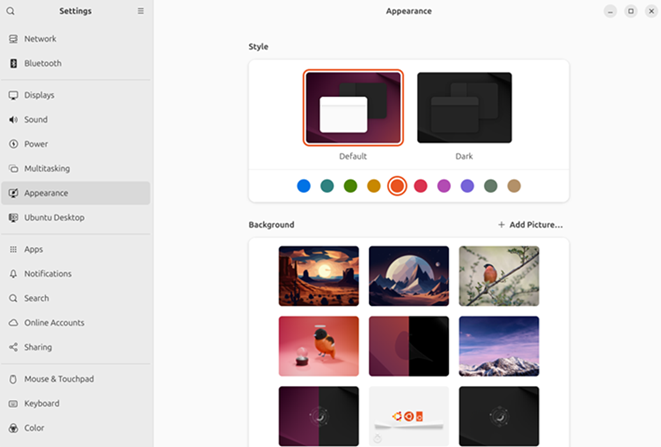Click the Notifications bell icon
Screen dimensions: 661x447
coord(13,274)
